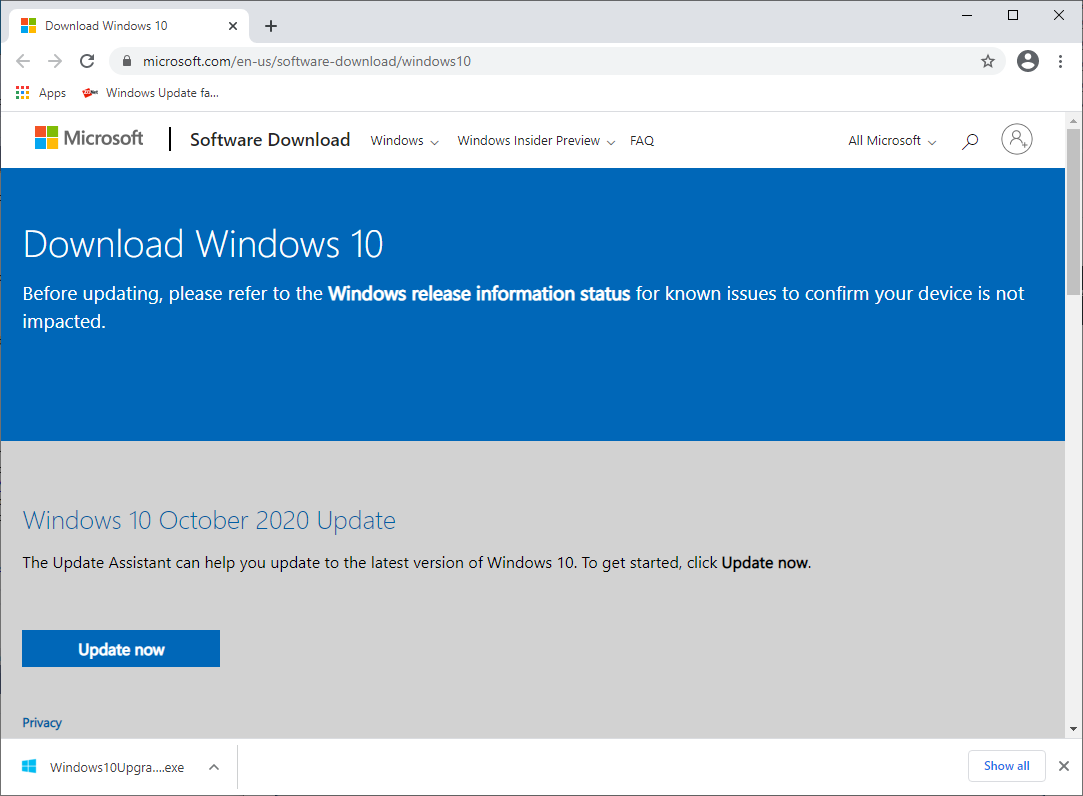Click the Download Windows 10 page heading
This screenshot has height=796, width=1083.
[x=203, y=244]
